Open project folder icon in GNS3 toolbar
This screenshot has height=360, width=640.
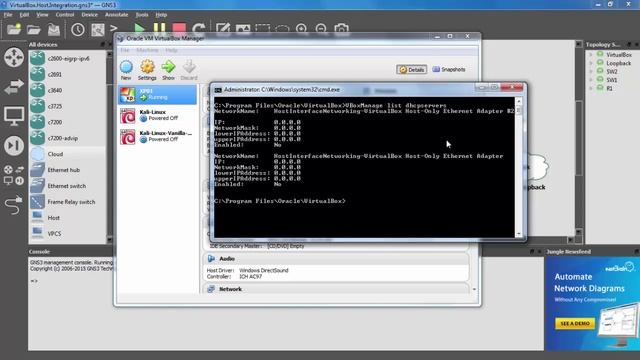point(34,29)
